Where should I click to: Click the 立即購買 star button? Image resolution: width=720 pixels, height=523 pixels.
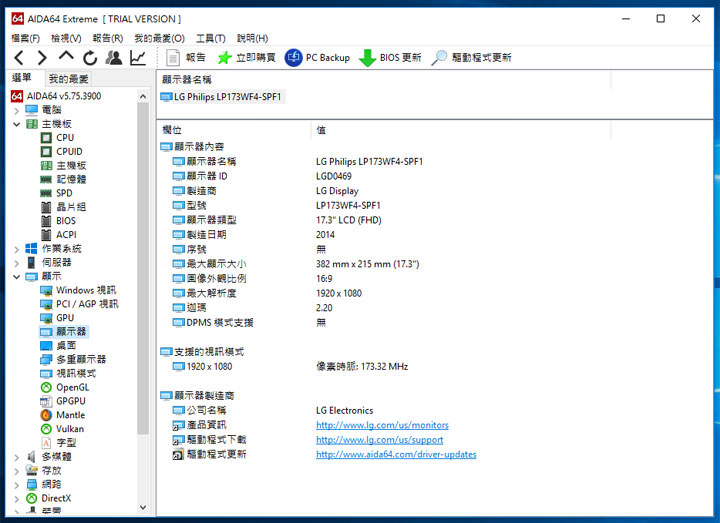point(226,58)
